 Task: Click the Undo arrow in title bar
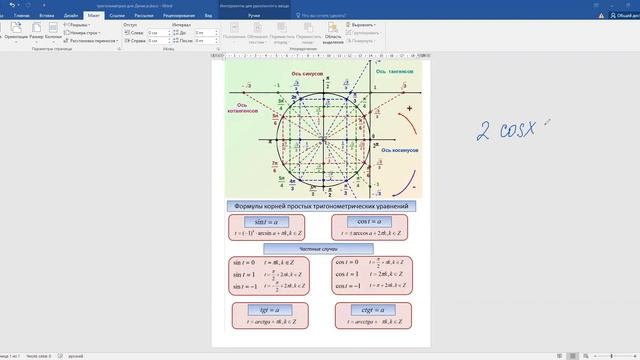(x=12, y=5)
